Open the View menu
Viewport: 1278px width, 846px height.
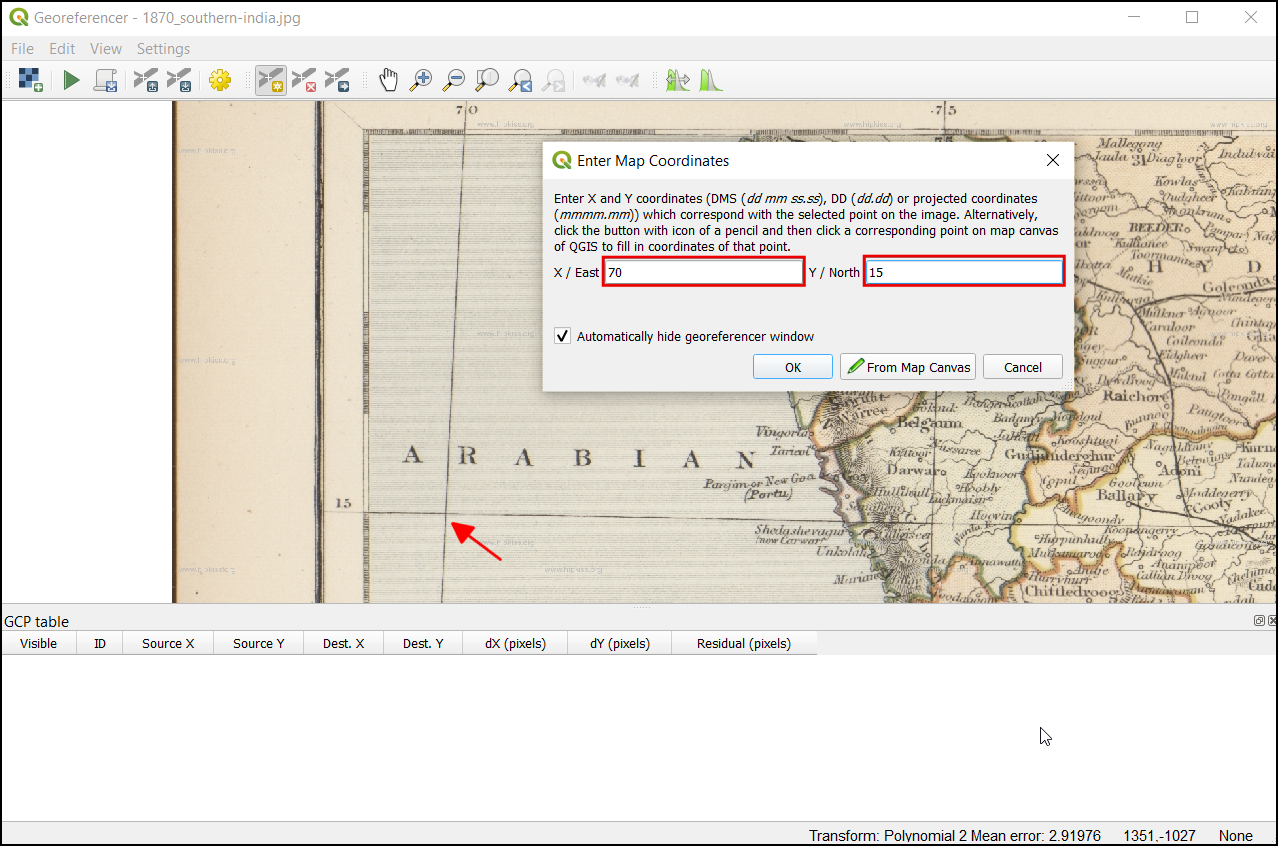(x=105, y=49)
